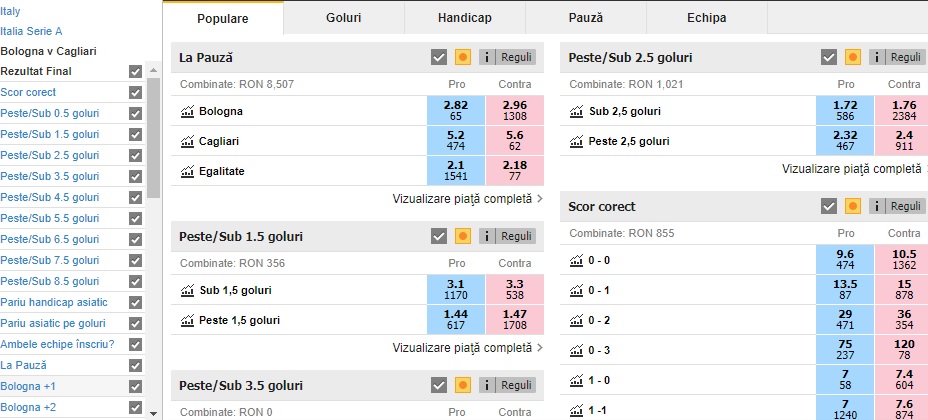Click the orange dot icon in La Pauză header
Viewport: 928px width, 420px height.
point(463,57)
